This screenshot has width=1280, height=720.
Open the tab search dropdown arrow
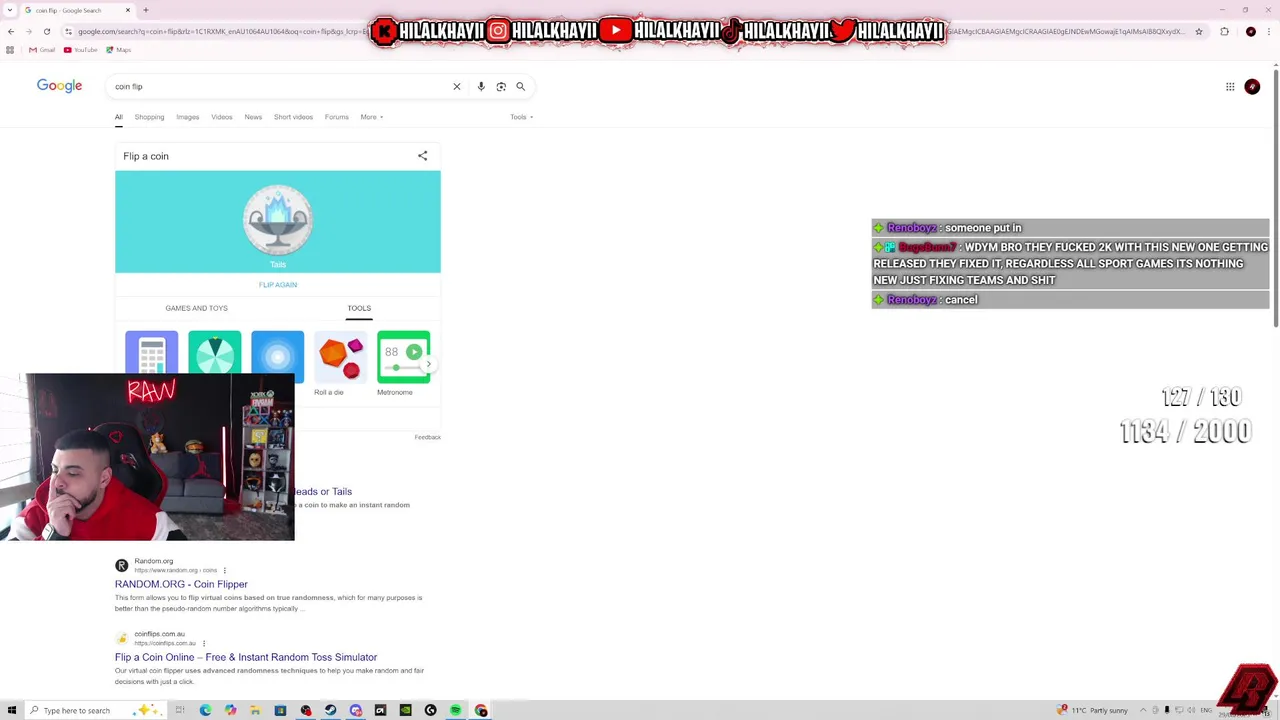pyautogui.click(x=10, y=10)
